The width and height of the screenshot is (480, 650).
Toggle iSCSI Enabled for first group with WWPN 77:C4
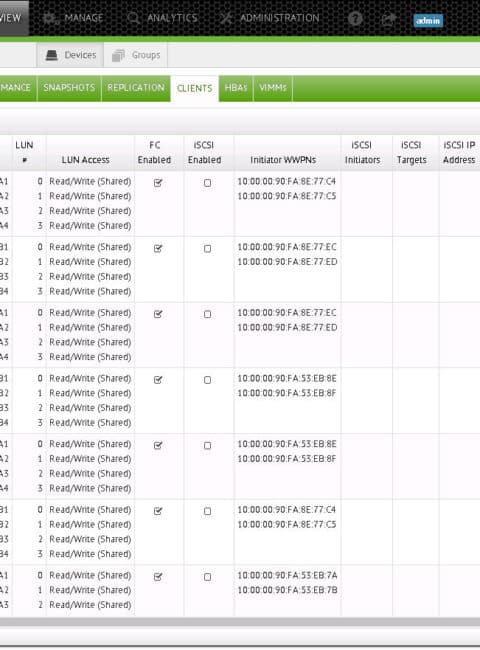pyautogui.click(x=207, y=183)
